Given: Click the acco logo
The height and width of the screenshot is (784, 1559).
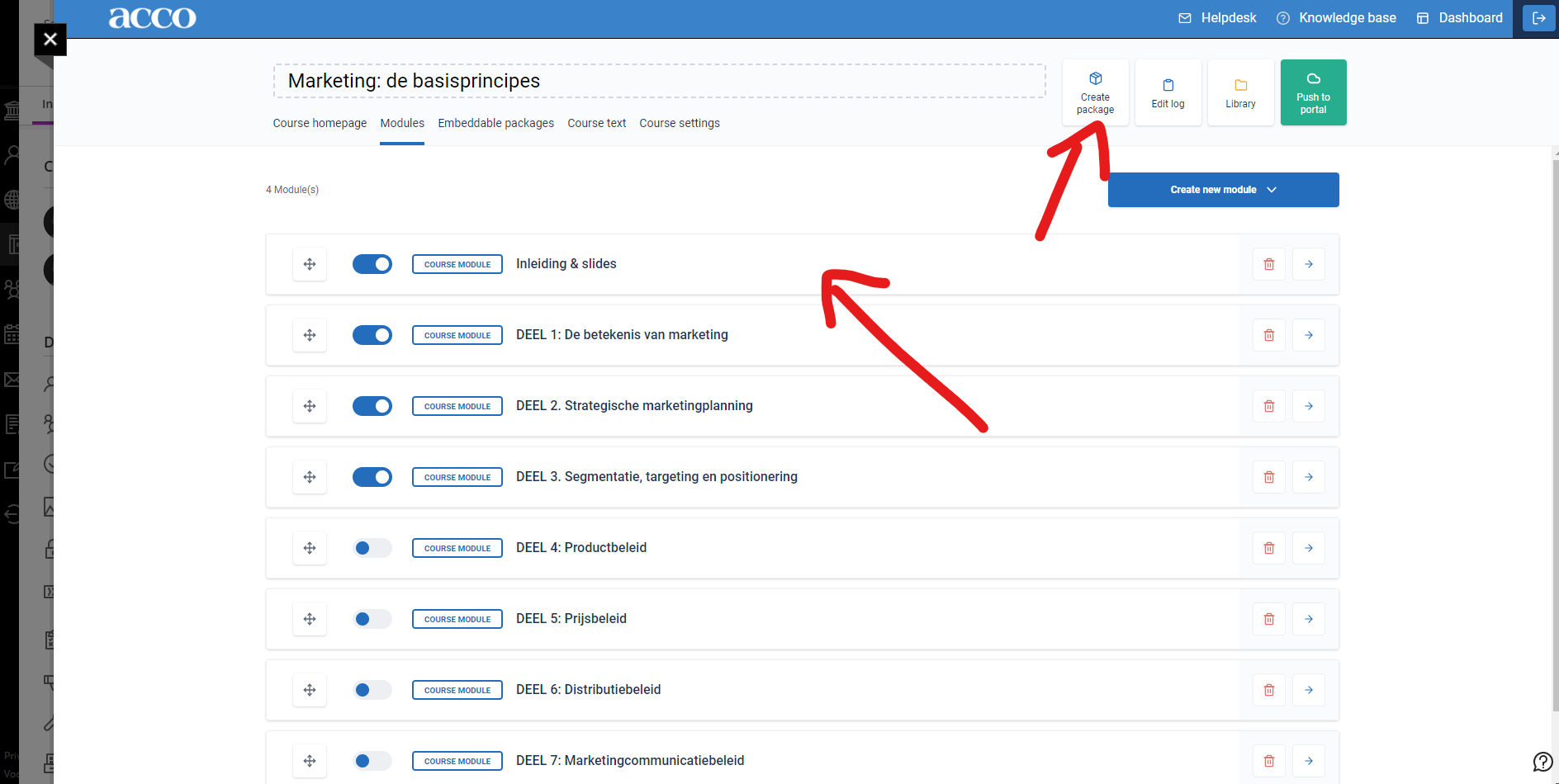Looking at the screenshot, I should click(153, 17).
